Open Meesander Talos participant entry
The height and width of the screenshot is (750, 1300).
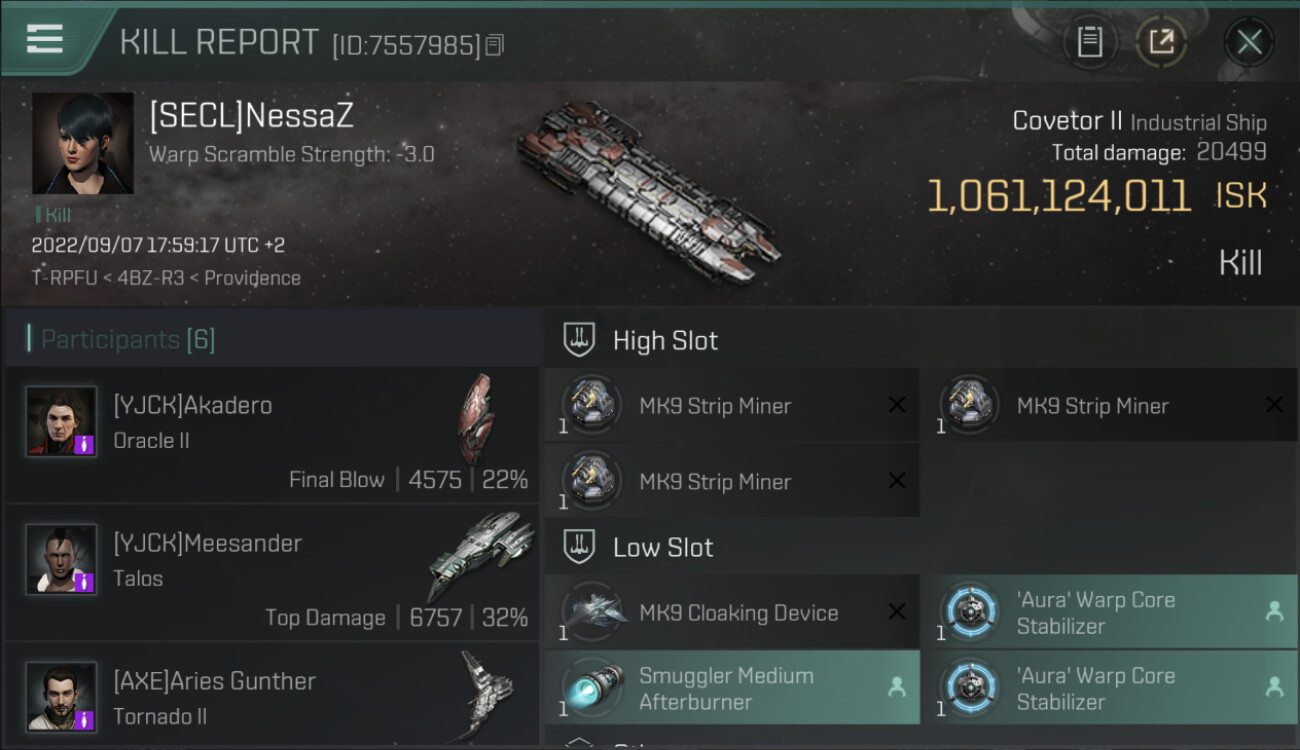point(272,572)
